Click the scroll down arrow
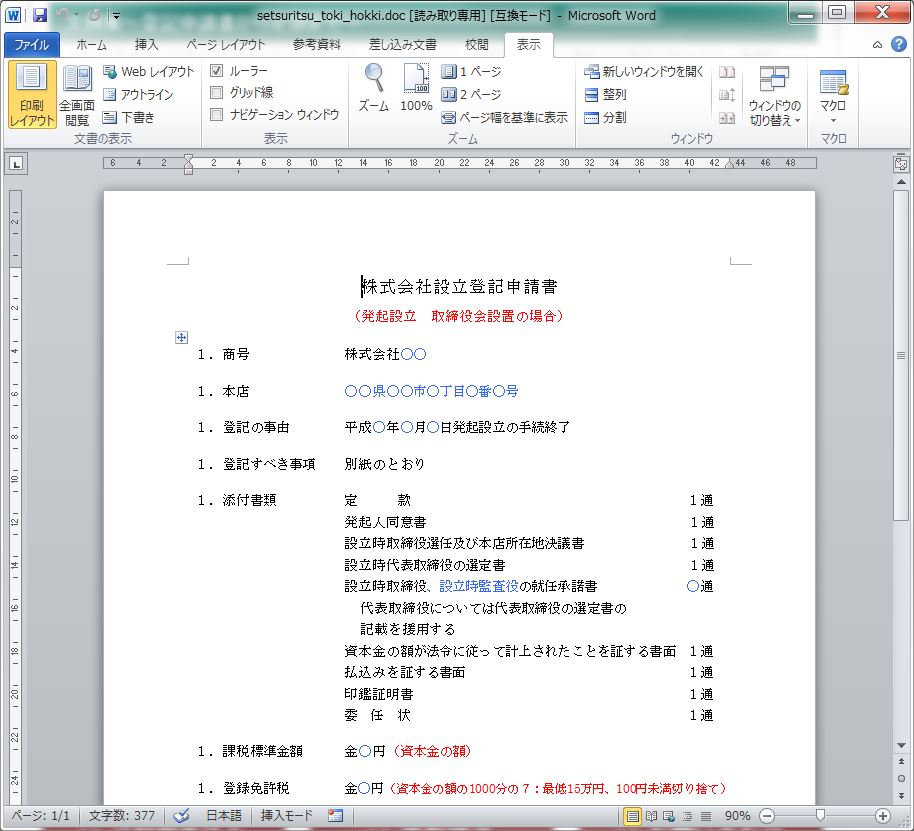This screenshot has height=831, width=914. (x=901, y=745)
